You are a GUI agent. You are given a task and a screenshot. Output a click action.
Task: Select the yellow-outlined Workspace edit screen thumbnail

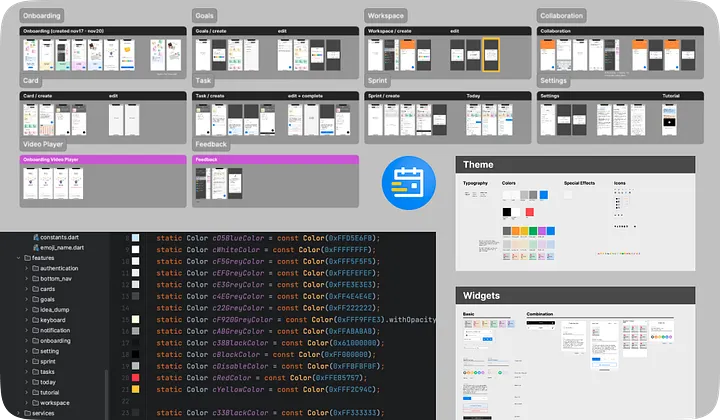click(491, 55)
